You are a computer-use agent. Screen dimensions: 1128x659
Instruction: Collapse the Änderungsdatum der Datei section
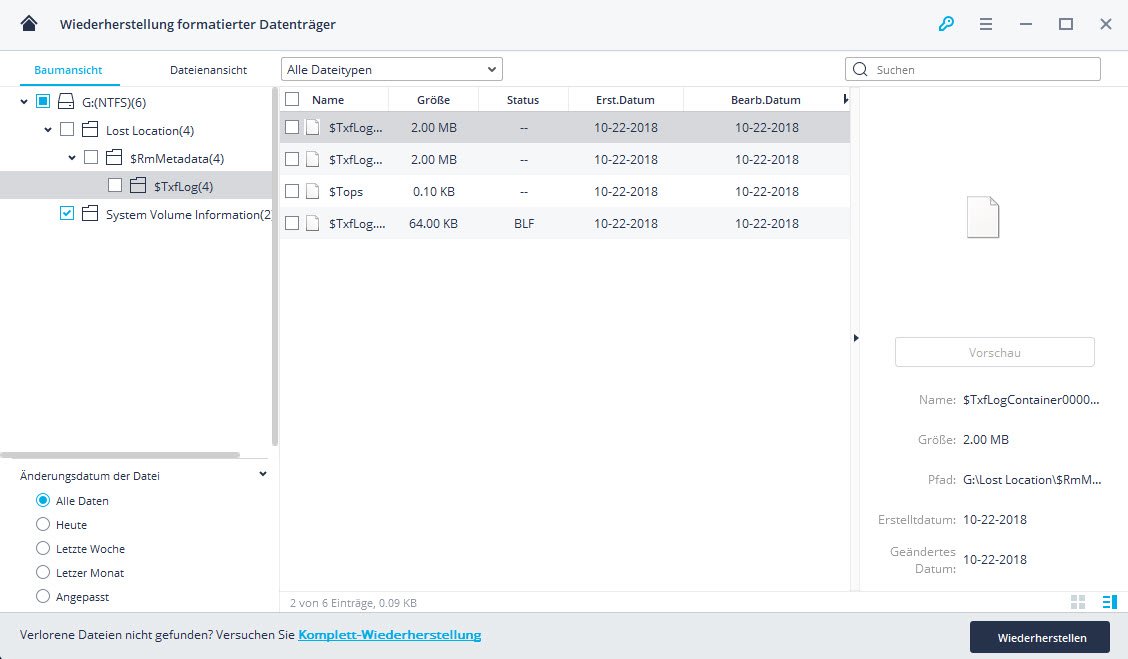(x=263, y=474)
